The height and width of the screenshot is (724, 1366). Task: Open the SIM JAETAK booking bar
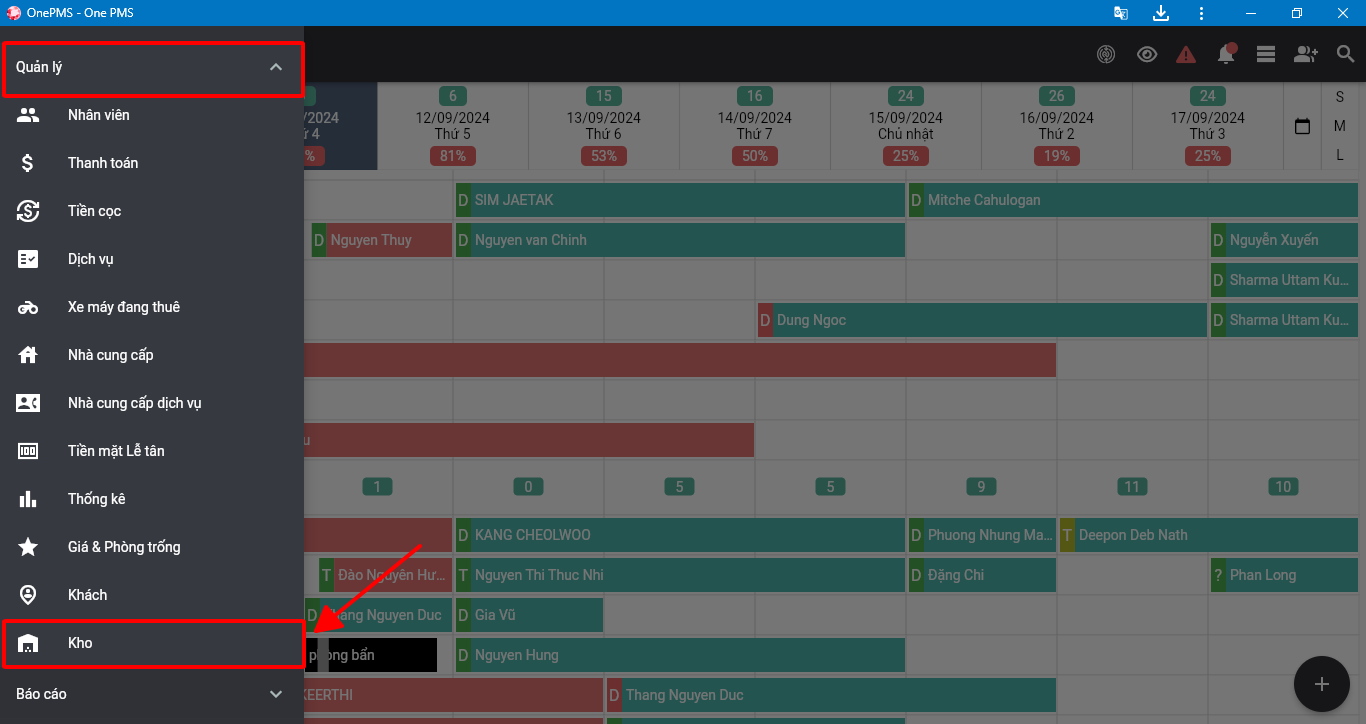(x=680, y=200)
